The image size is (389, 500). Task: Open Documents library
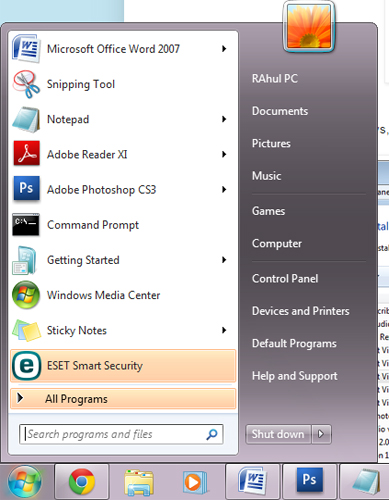point(280,111)
